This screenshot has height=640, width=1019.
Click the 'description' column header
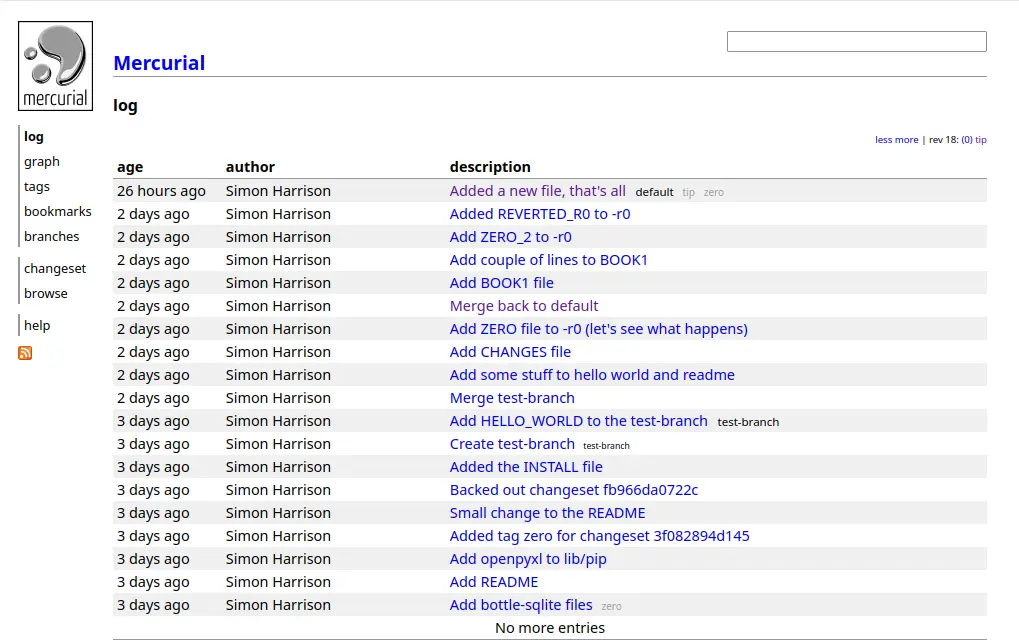coord(490,167)
